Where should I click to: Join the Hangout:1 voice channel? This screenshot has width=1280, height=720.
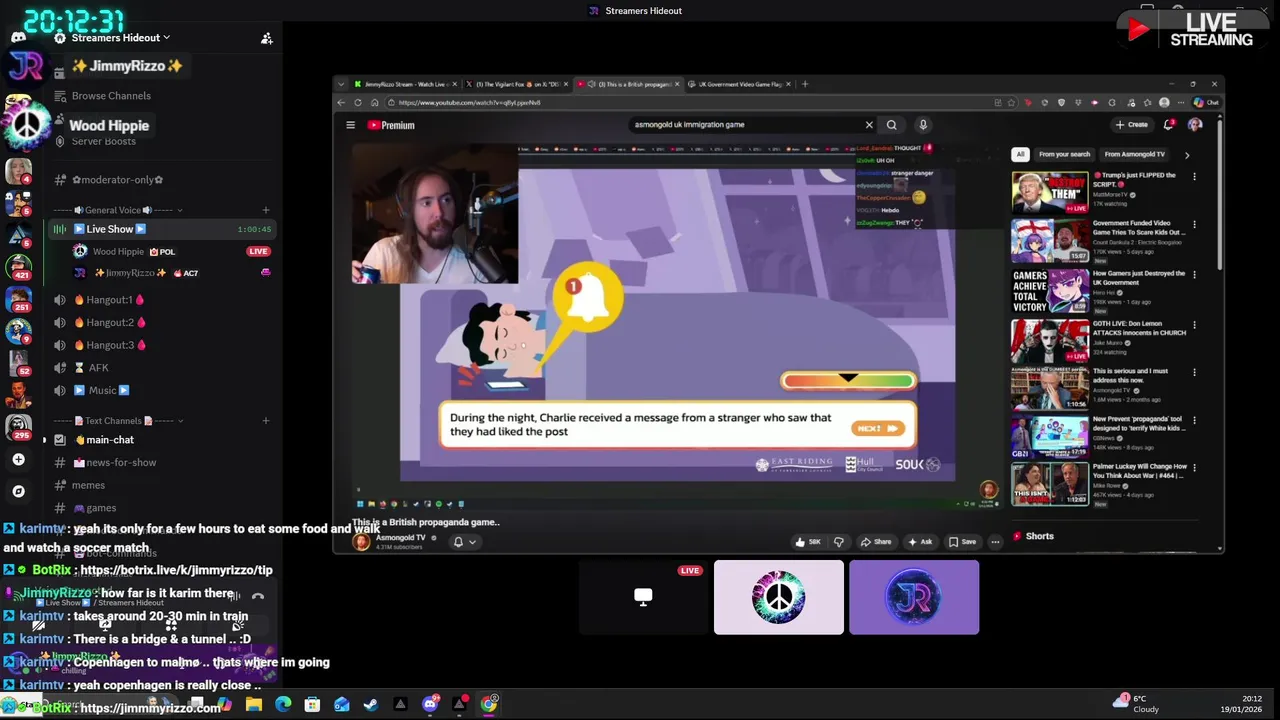(x=115, y=300)
